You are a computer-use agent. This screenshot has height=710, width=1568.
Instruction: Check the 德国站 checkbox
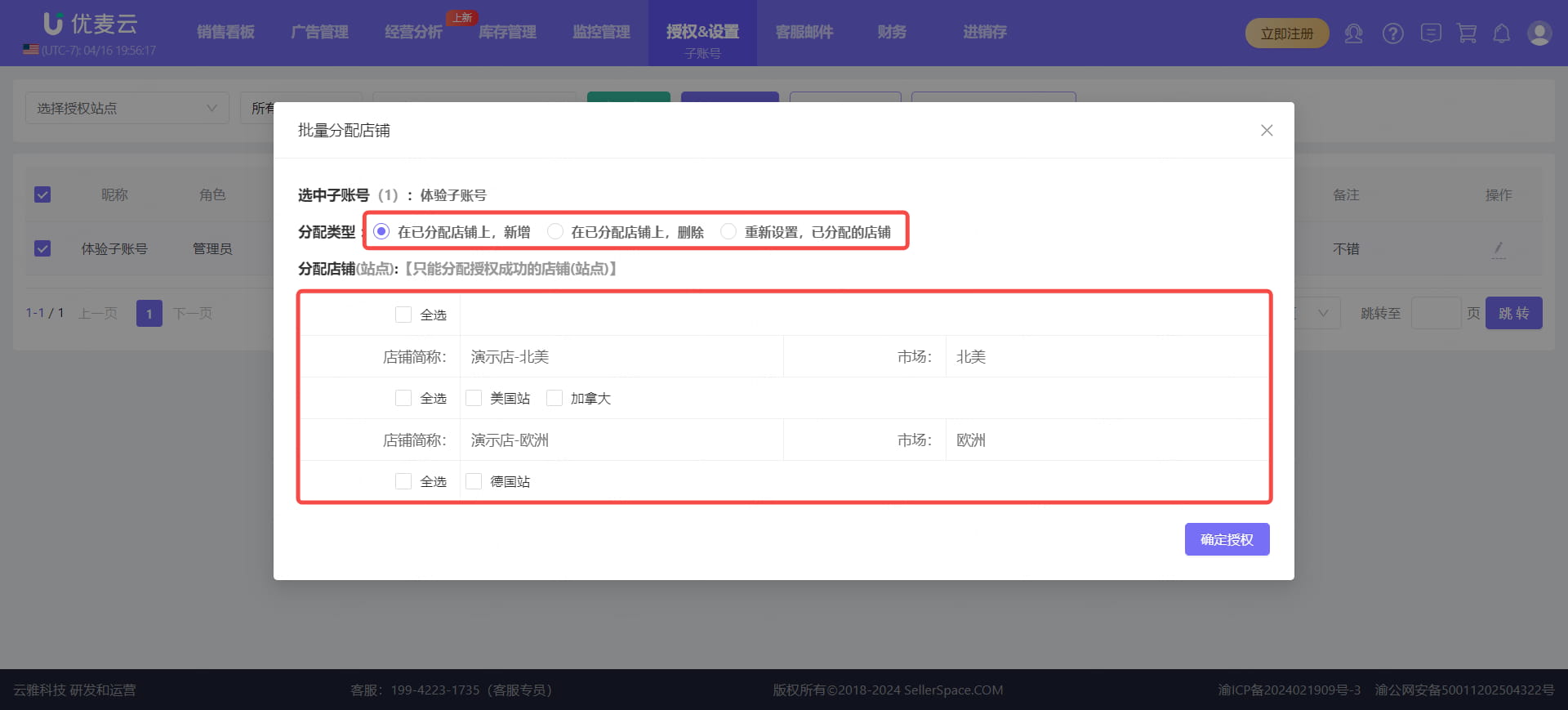[474, 482]
